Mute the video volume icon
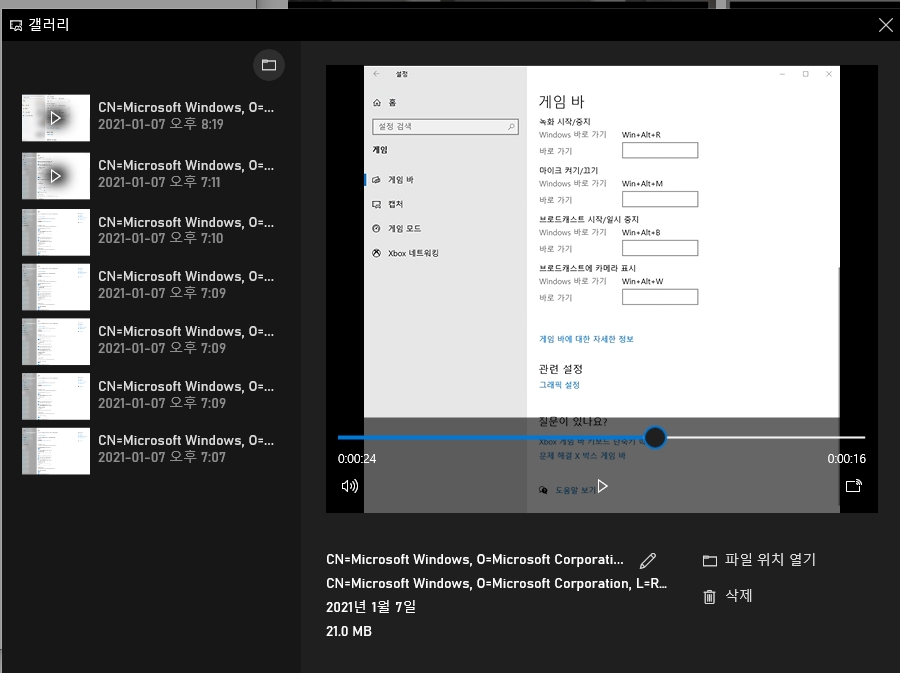Image resolution: width=900 pixels, height=673 pixels. [350, 486]
